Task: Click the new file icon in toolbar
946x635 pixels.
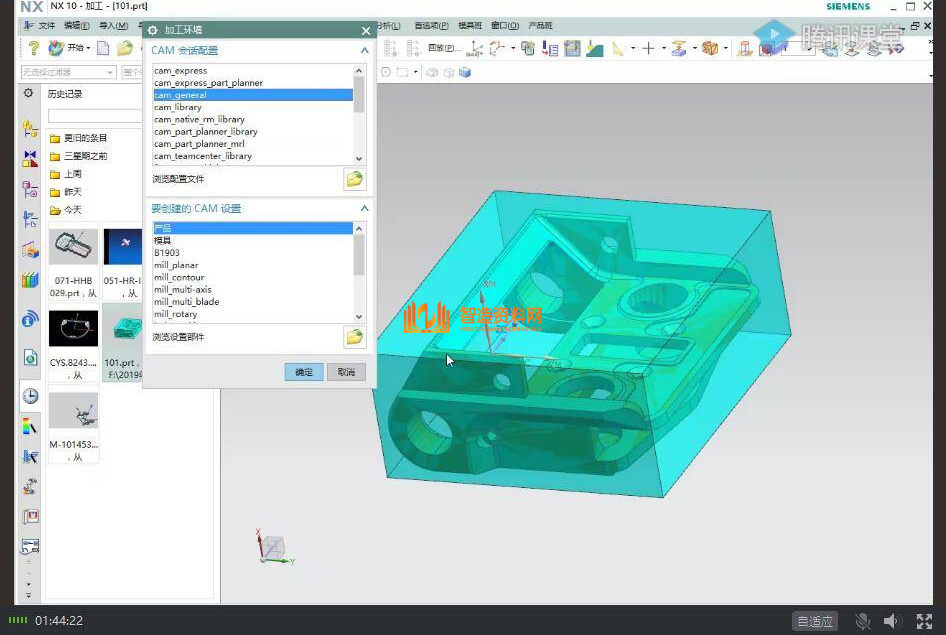Action: pos(103,48)
